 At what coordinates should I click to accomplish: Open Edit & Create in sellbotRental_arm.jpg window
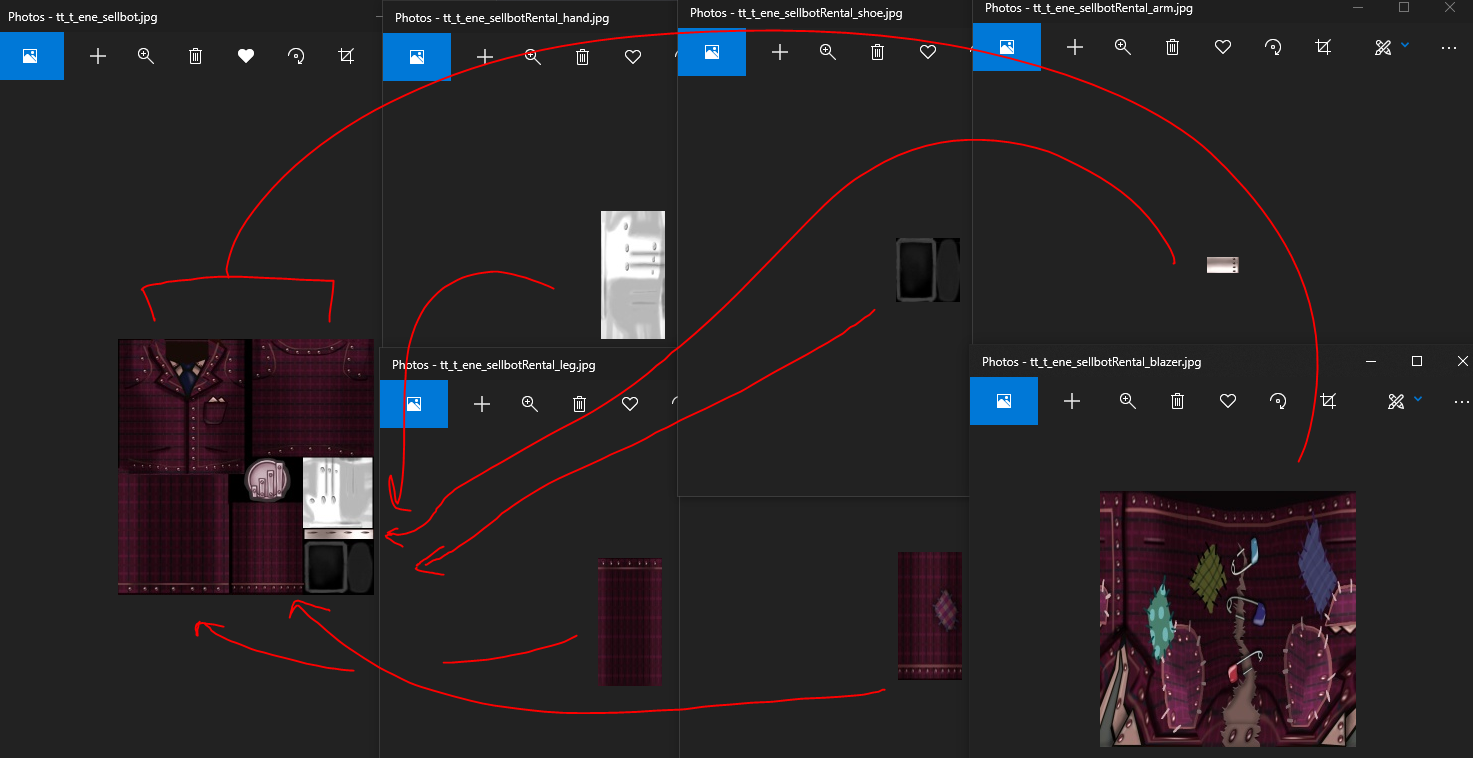(x=1383, y=47)
